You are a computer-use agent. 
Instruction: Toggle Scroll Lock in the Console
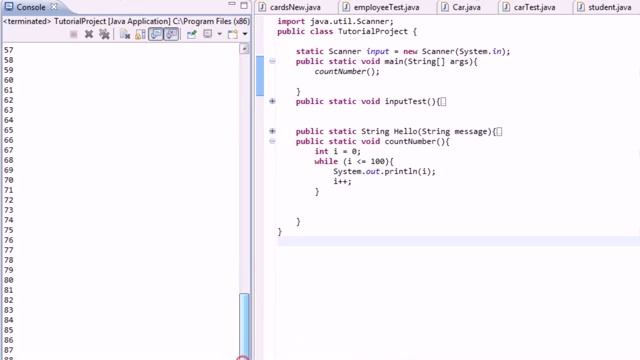[140, 34]
